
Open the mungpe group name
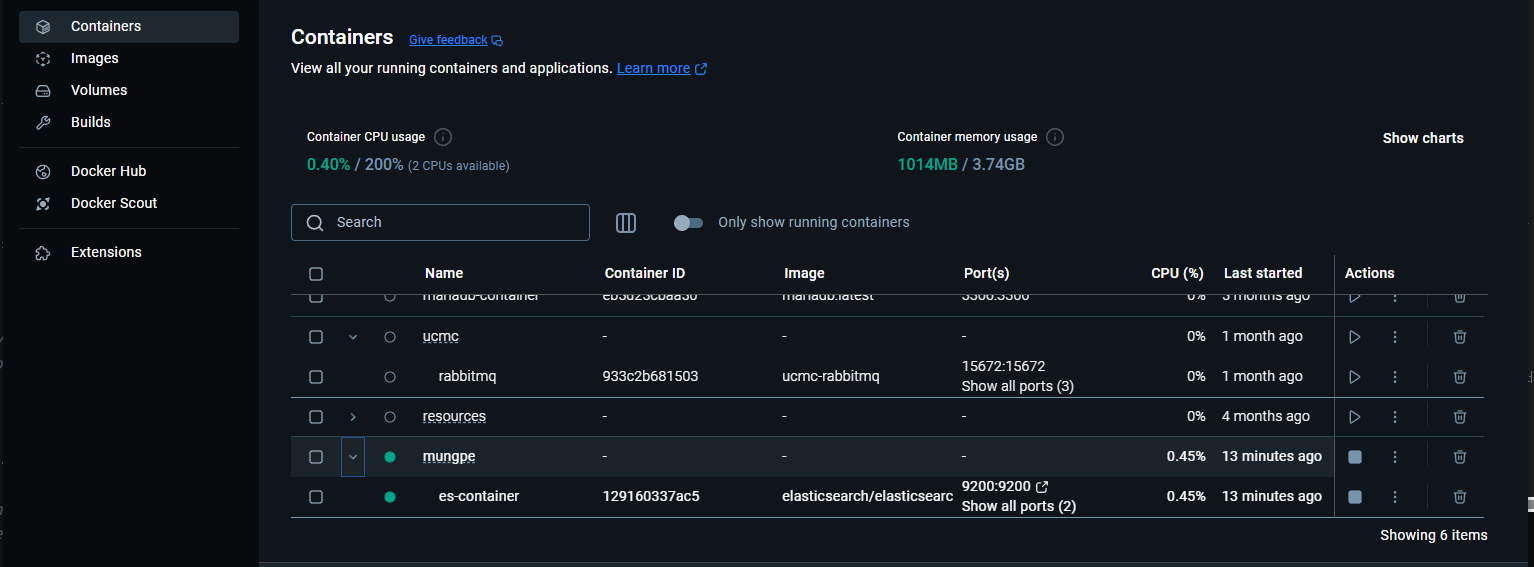click(x=449, y=457)
